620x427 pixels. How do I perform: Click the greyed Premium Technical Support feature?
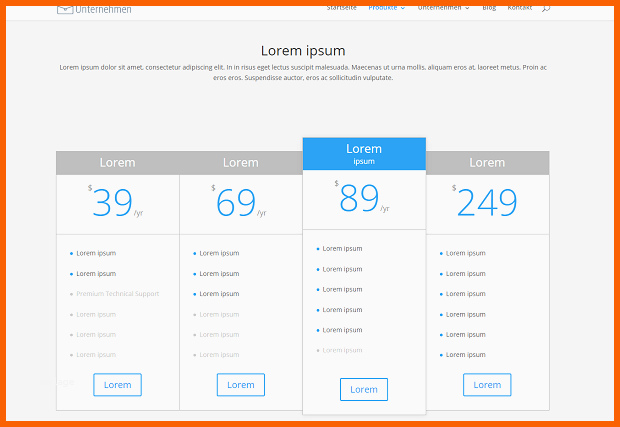[117, 294]
